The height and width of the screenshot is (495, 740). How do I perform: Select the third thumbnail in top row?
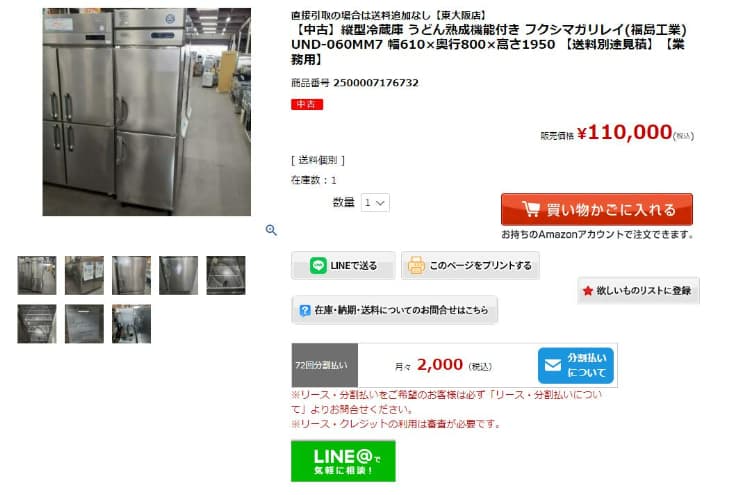[132, 276]
